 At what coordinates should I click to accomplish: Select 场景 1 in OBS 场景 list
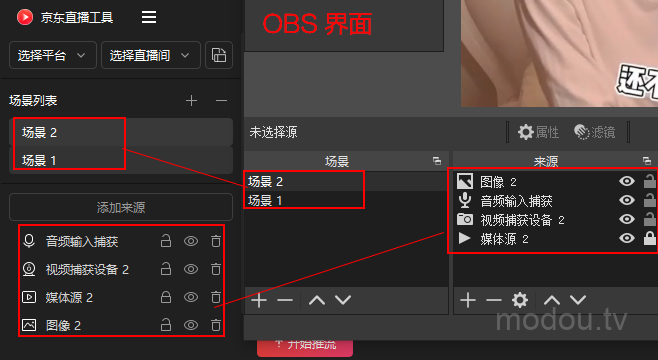[346, 200]
